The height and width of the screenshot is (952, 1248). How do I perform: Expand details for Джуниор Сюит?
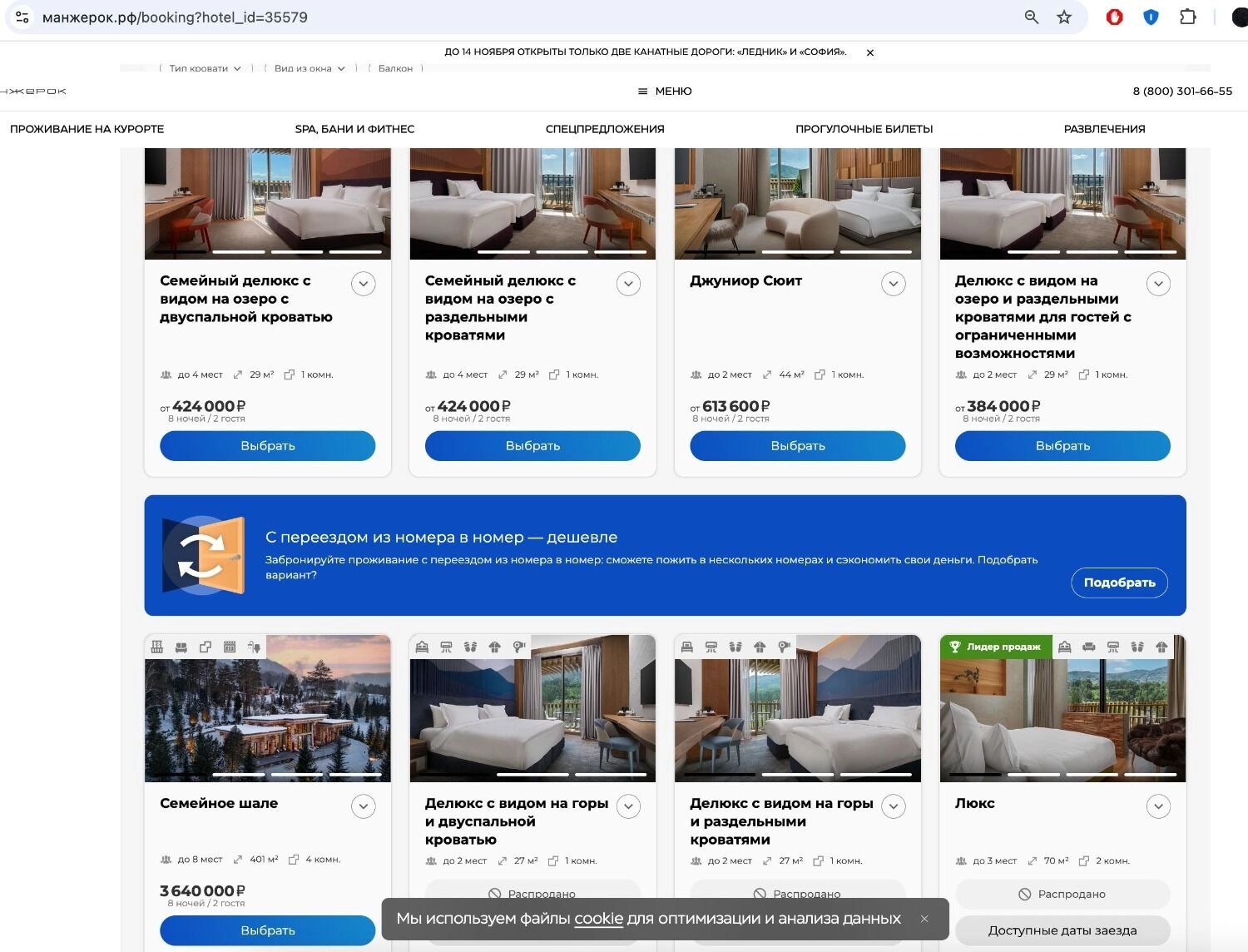coord(893,284)
